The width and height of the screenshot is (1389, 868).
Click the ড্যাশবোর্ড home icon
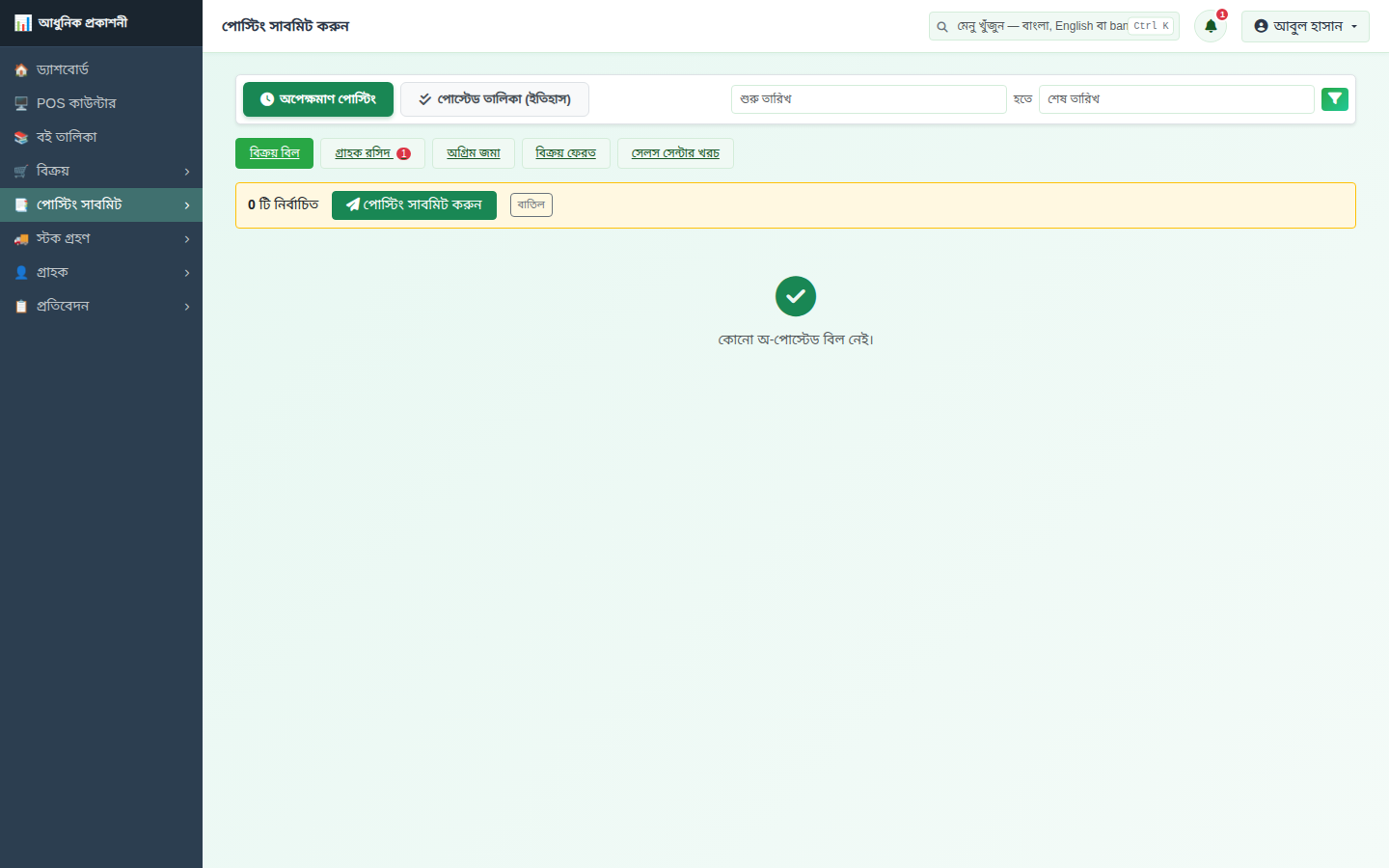point(21,69)
